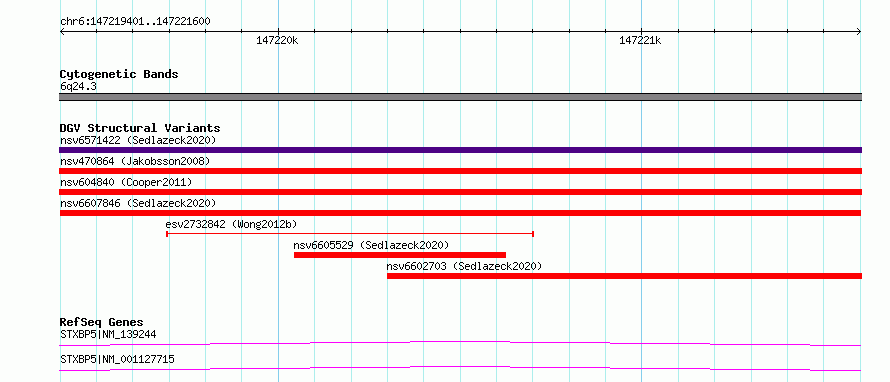Open the nsv470864 (Jakobsson2008) variant label
Screen dimensions: 890x382
135,161
